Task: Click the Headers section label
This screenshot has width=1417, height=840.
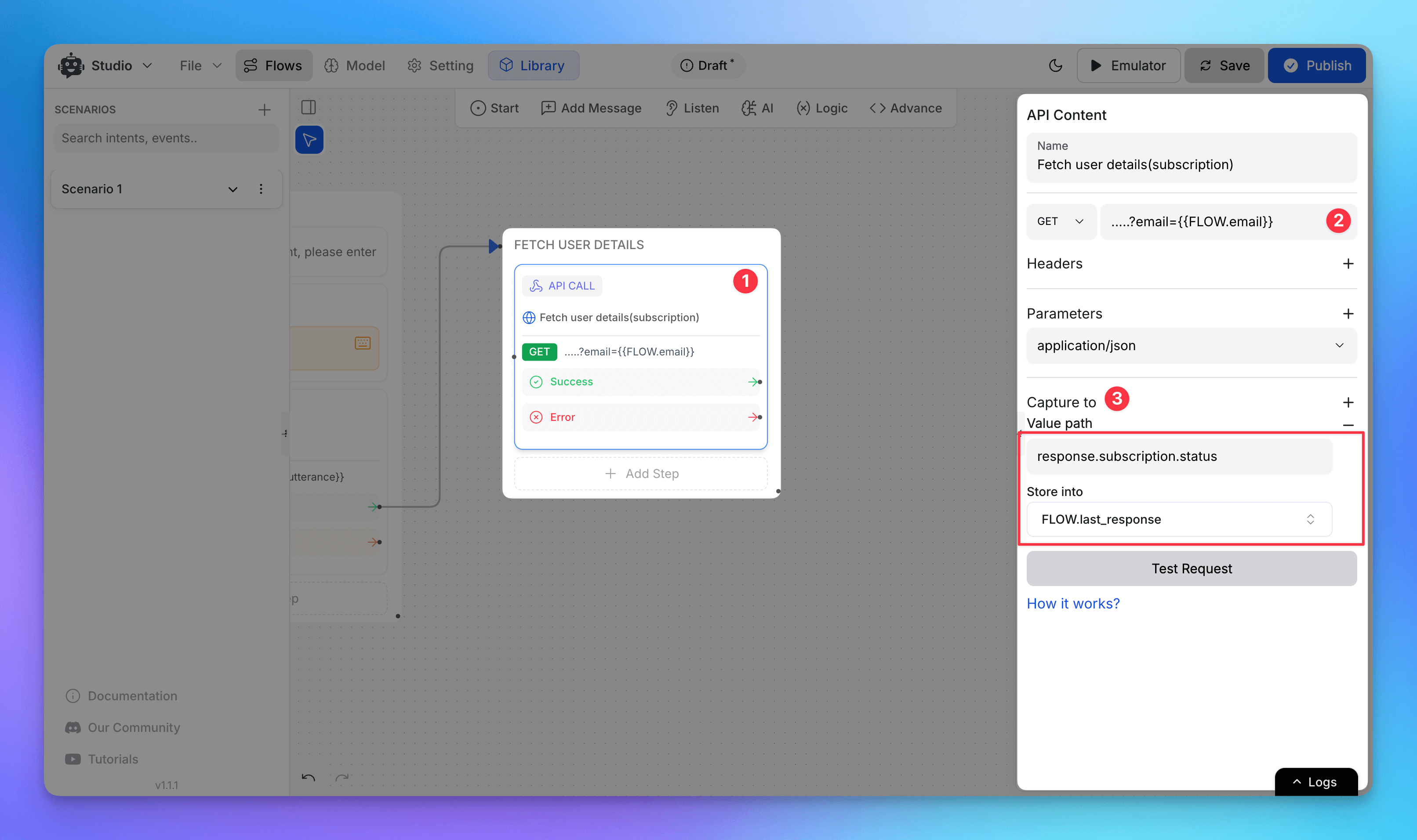Action: point(1054,264)
